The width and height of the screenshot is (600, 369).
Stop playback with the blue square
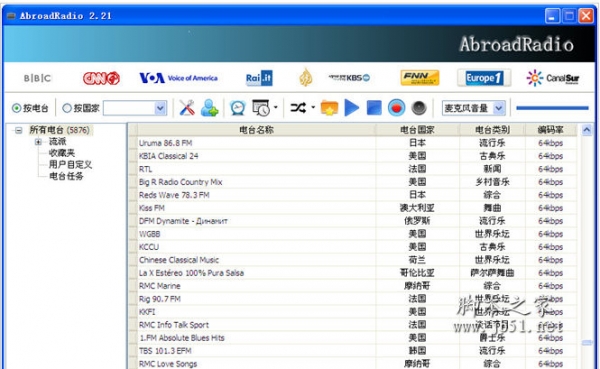click(374, 108)
